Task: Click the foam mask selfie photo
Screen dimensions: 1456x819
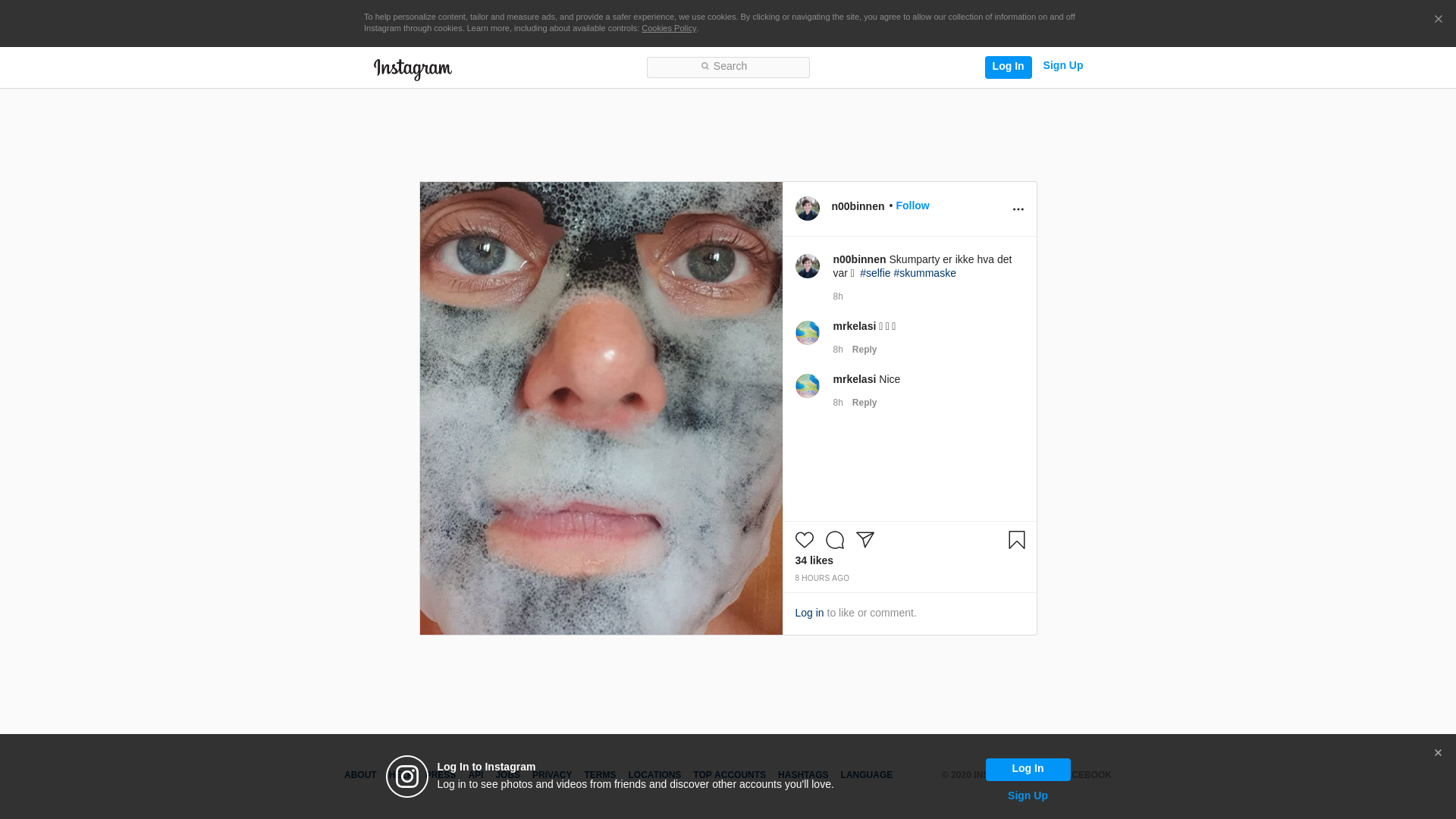Action: [x=601, y=408]
